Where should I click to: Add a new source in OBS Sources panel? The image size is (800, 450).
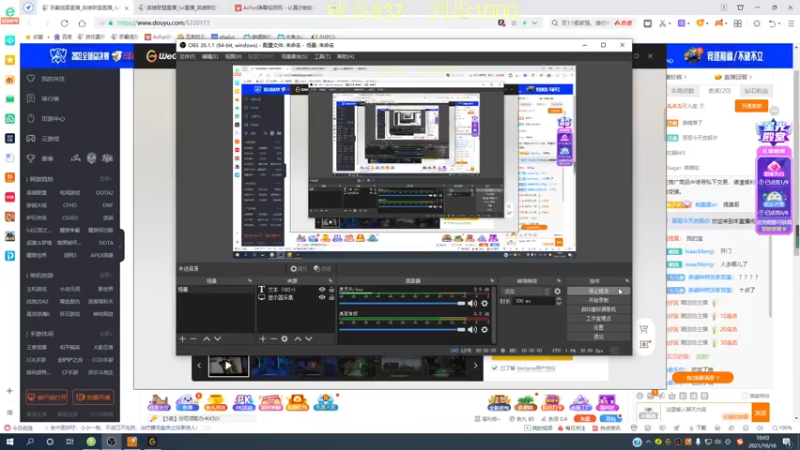[262, 339]
